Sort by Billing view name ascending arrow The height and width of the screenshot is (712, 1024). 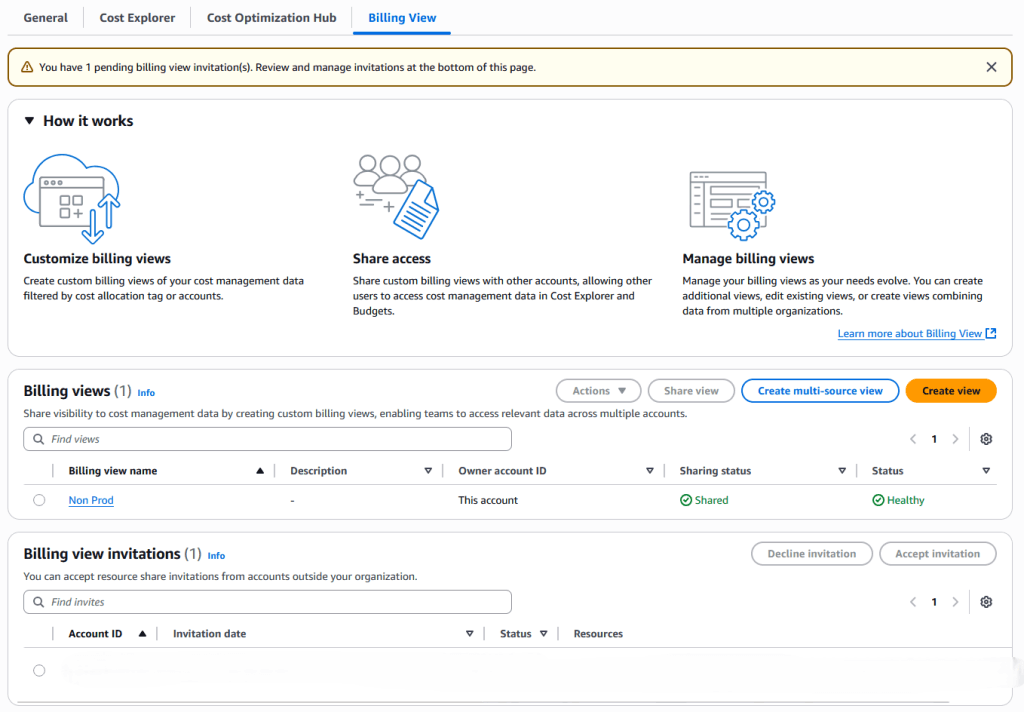[x=260, y=471]
